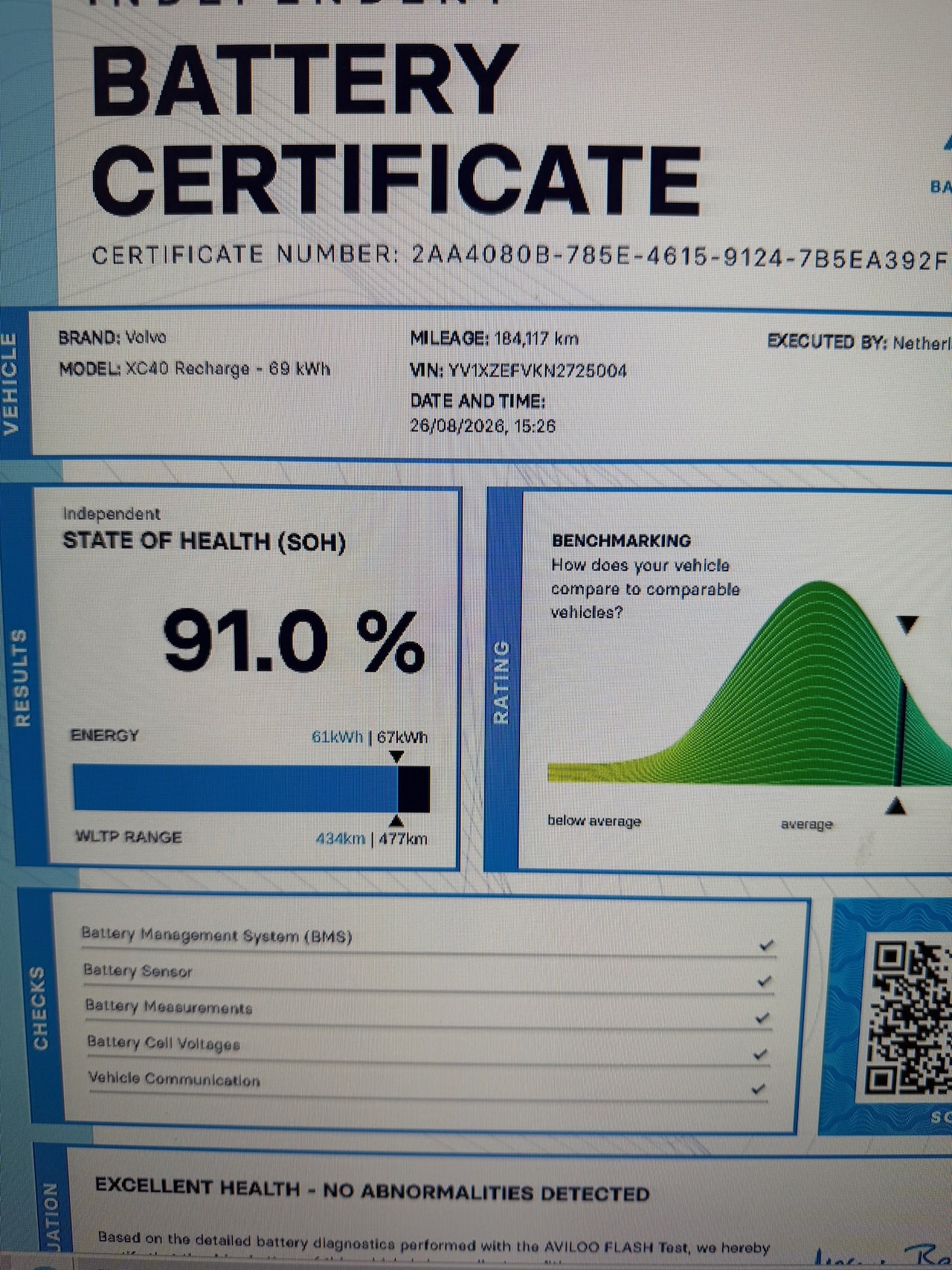Click the blue energy progress bar
The width and height of the screenshot is (952, 1270).
pos(235,788)
